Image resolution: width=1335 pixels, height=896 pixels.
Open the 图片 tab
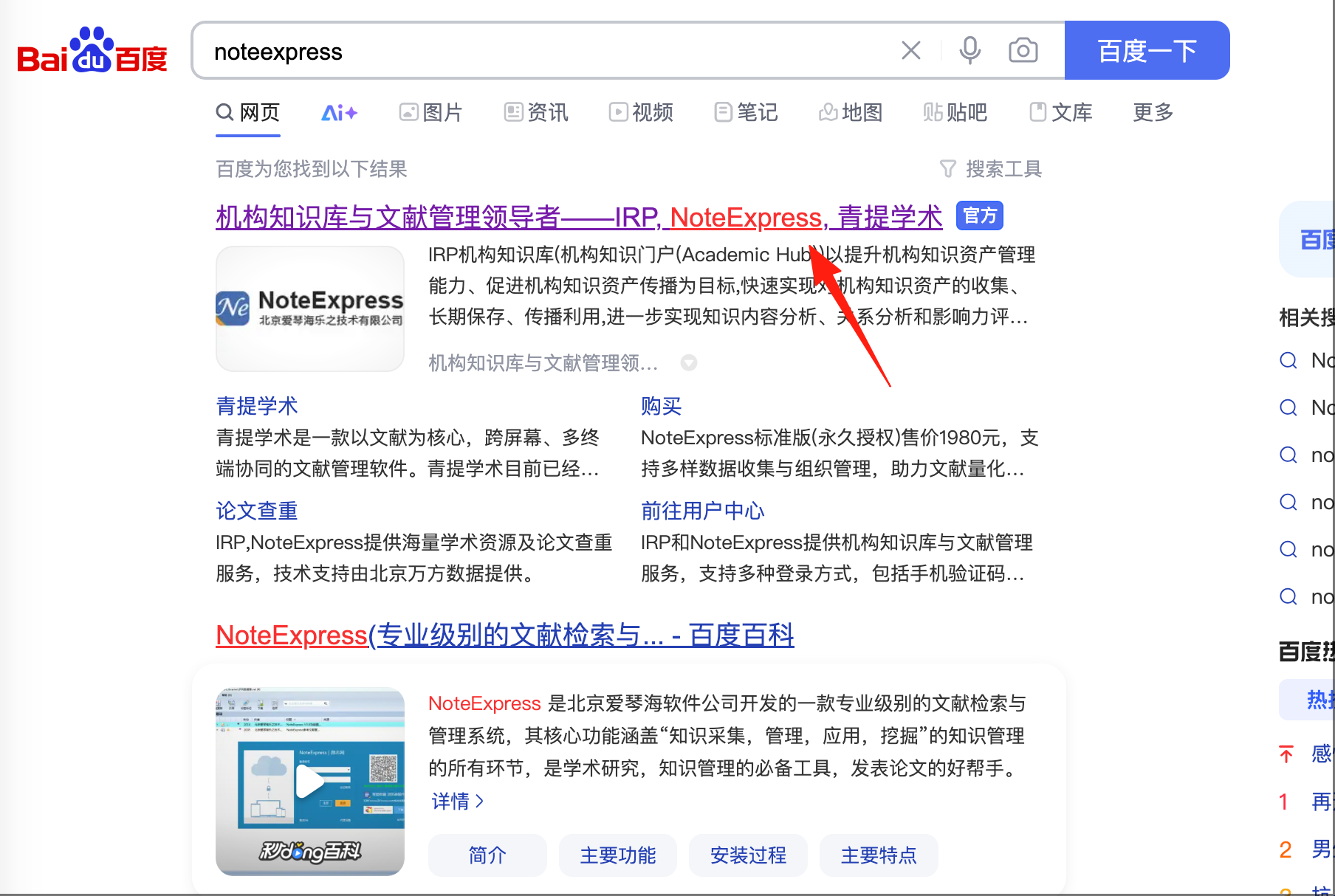click(430, 112)
